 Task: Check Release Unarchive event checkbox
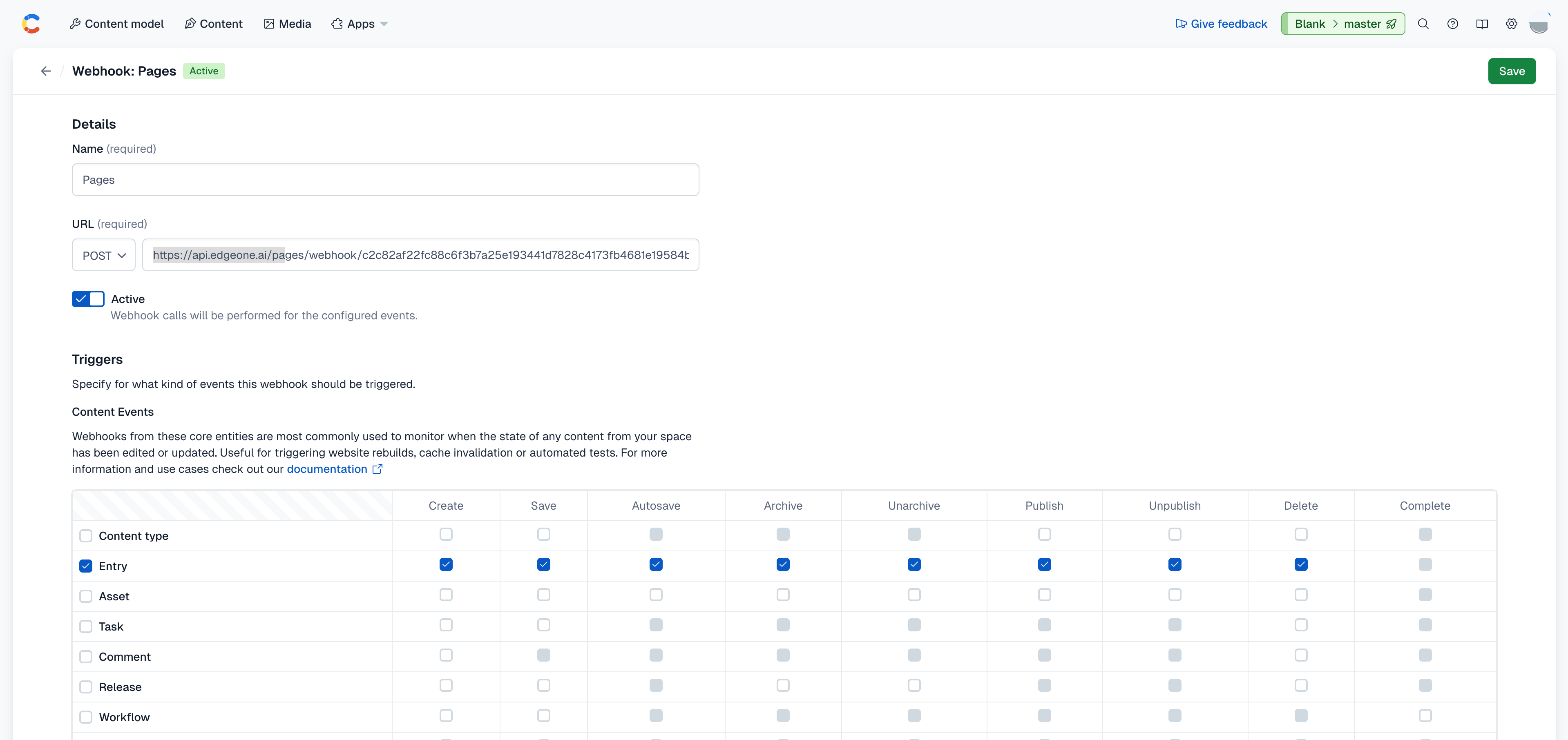coord(914,685)
